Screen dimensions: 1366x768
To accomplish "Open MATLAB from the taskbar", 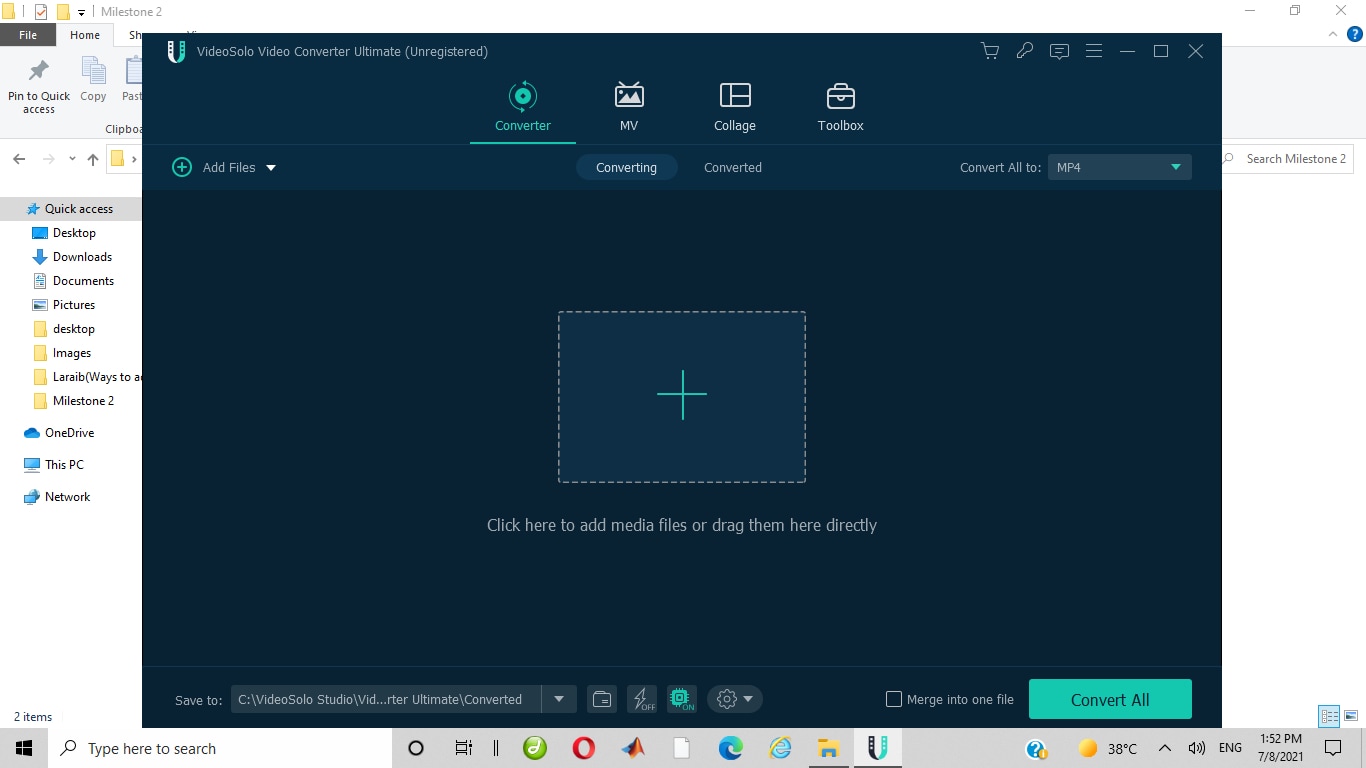I will click(x=633, y=748).
